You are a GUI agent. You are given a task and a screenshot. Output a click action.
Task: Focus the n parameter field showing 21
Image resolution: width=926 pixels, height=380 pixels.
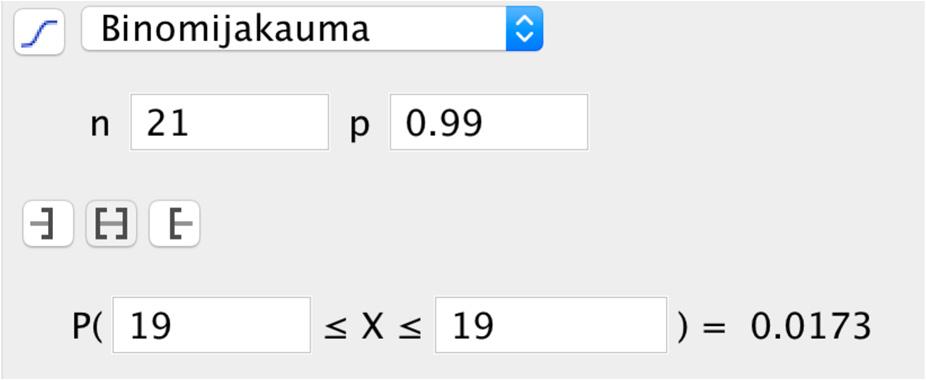[x=230, y=122]
